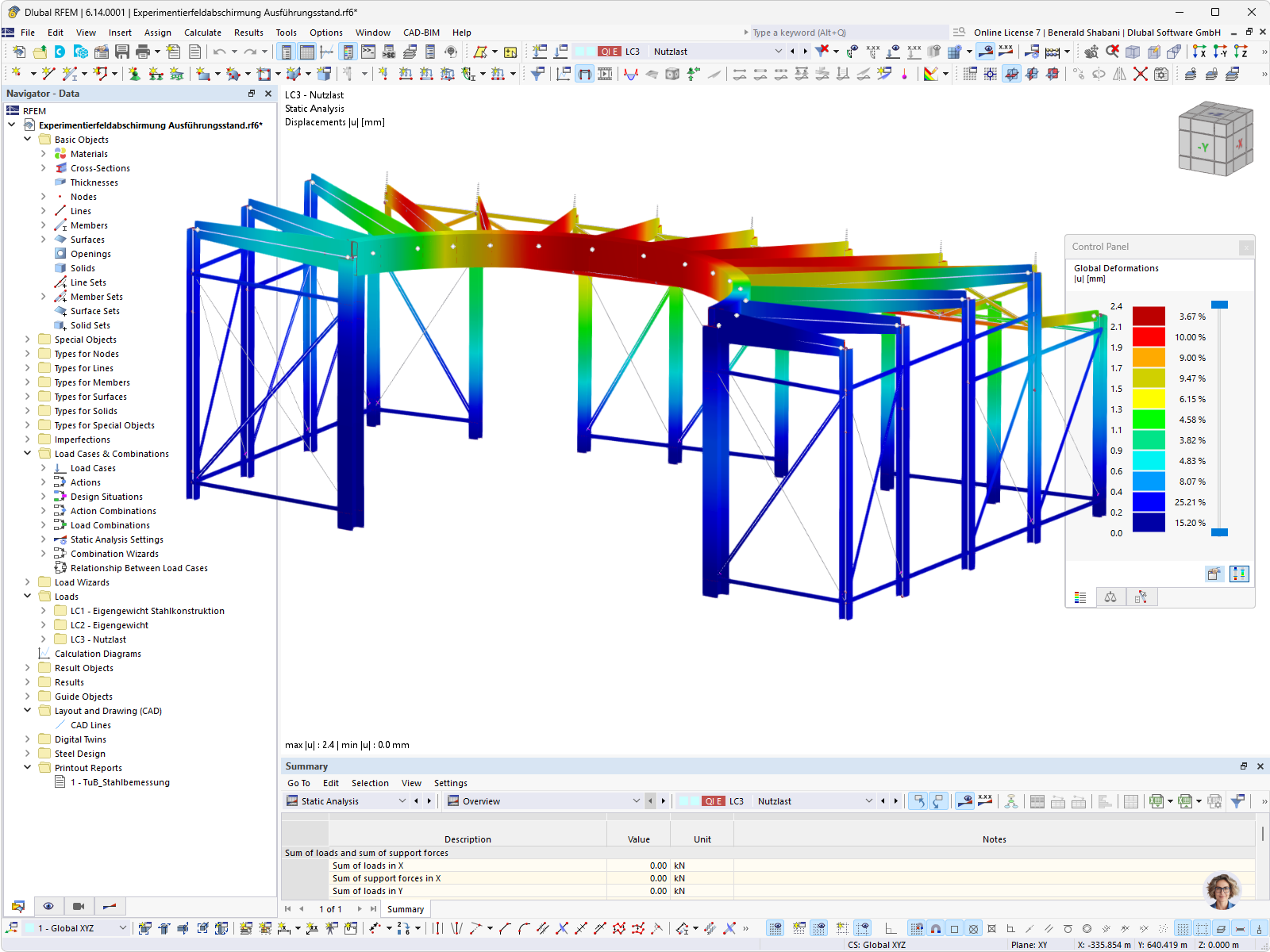Open the CAD-BIM menu
Viewport: 1270px width, 952px height.
421,33
